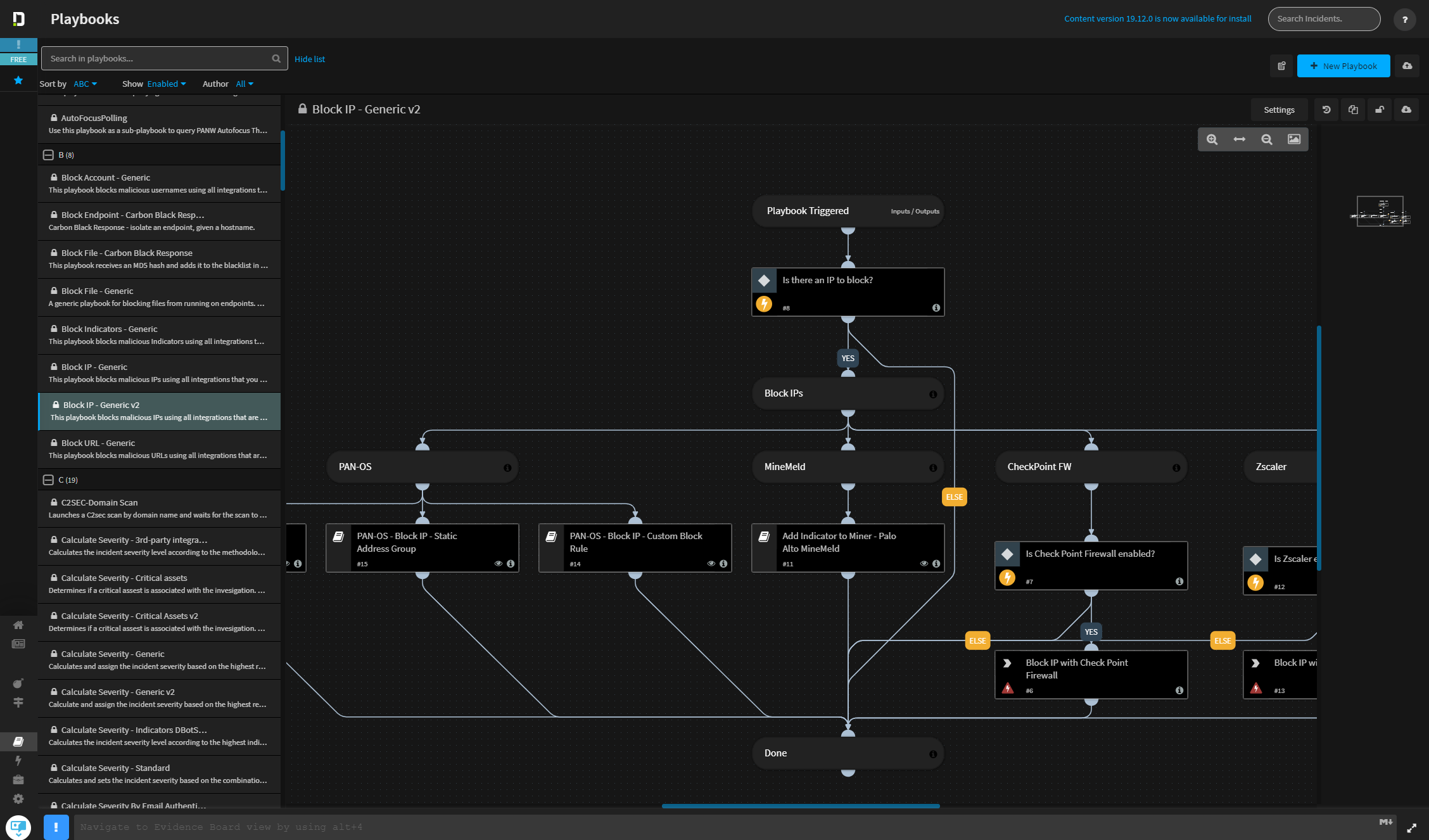Image resolution: width=1429 pixels, height=840 pixels.
Task: Fit canvas width with double-arrow icon
Action: click(x=1239, y=139)
